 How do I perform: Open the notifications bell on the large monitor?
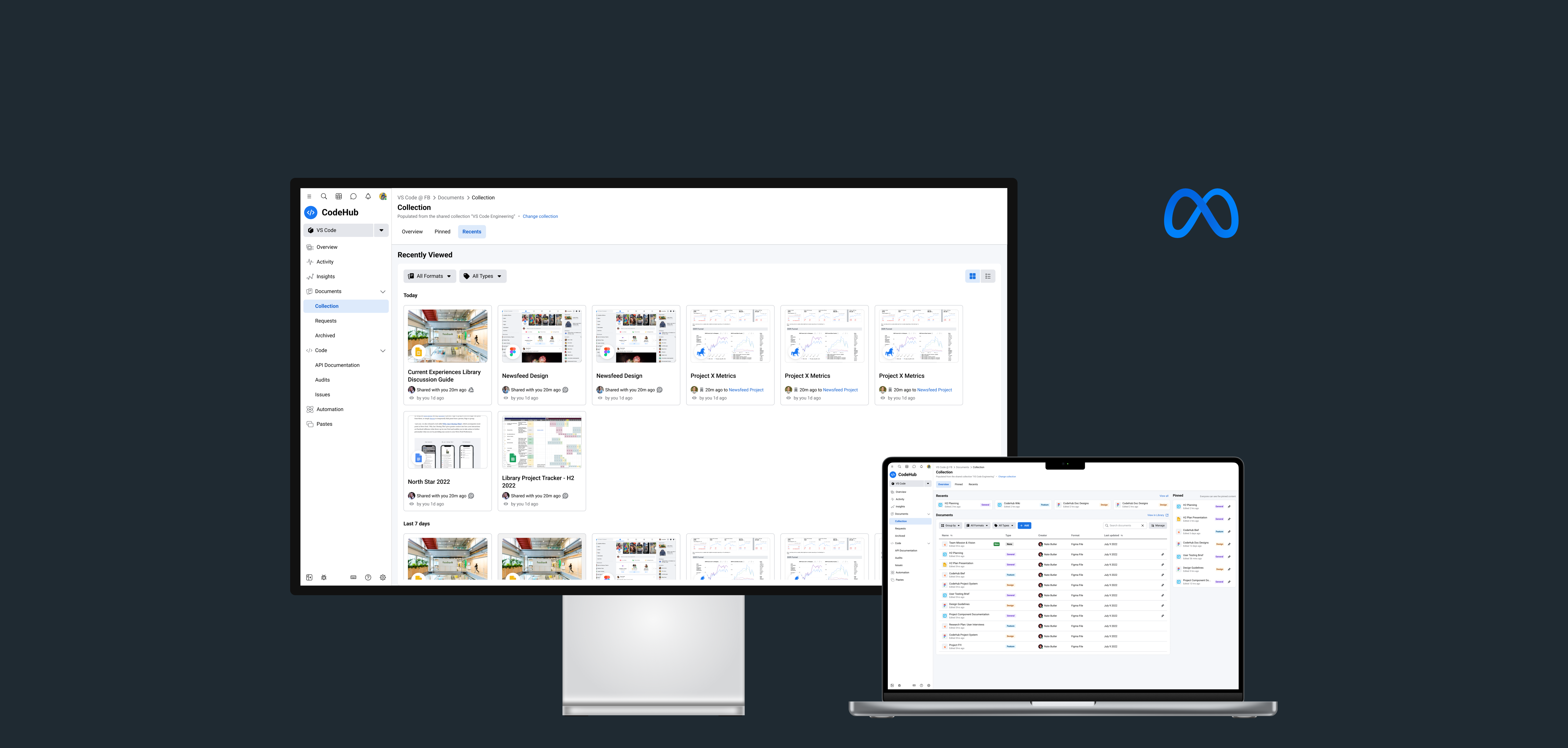tap(368, 197)
